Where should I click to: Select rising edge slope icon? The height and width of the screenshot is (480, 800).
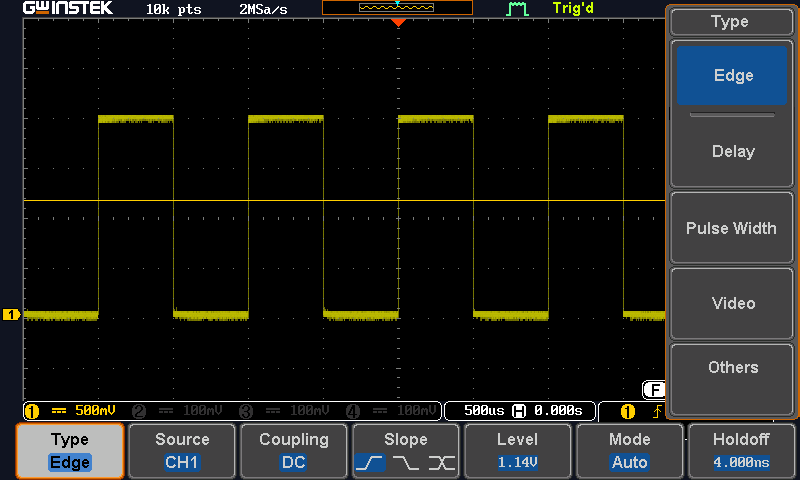point(370,463)
